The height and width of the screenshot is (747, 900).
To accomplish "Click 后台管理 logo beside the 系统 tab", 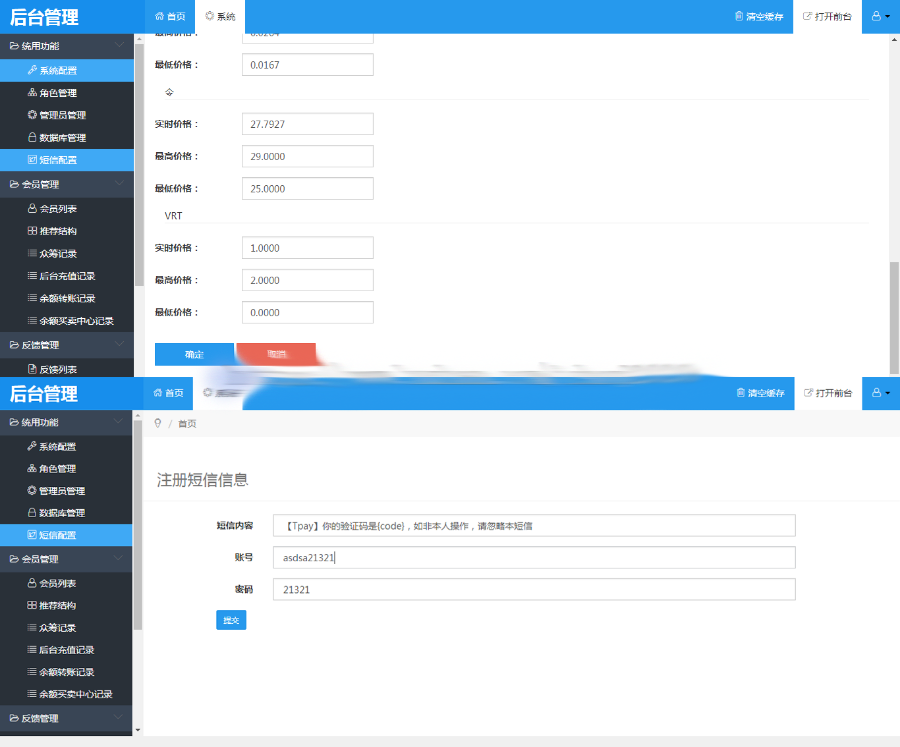I will point(44,17).
